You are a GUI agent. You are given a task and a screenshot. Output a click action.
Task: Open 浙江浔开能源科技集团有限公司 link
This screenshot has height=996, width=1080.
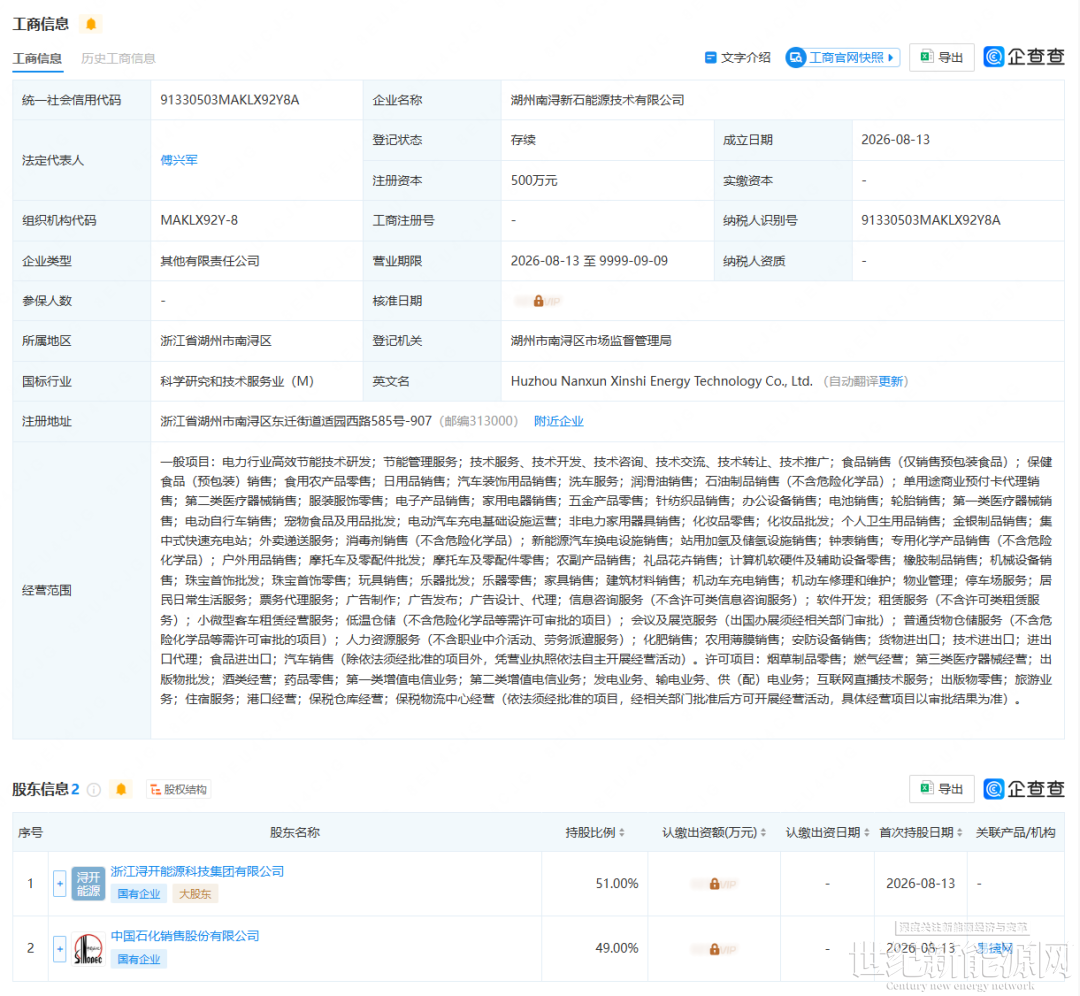coord(197,871)
